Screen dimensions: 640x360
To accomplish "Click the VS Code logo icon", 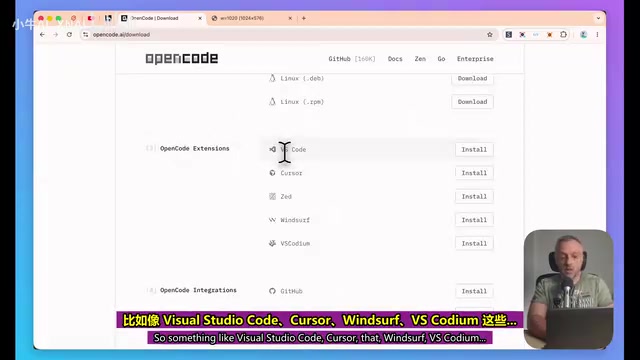I will [272, 149].
